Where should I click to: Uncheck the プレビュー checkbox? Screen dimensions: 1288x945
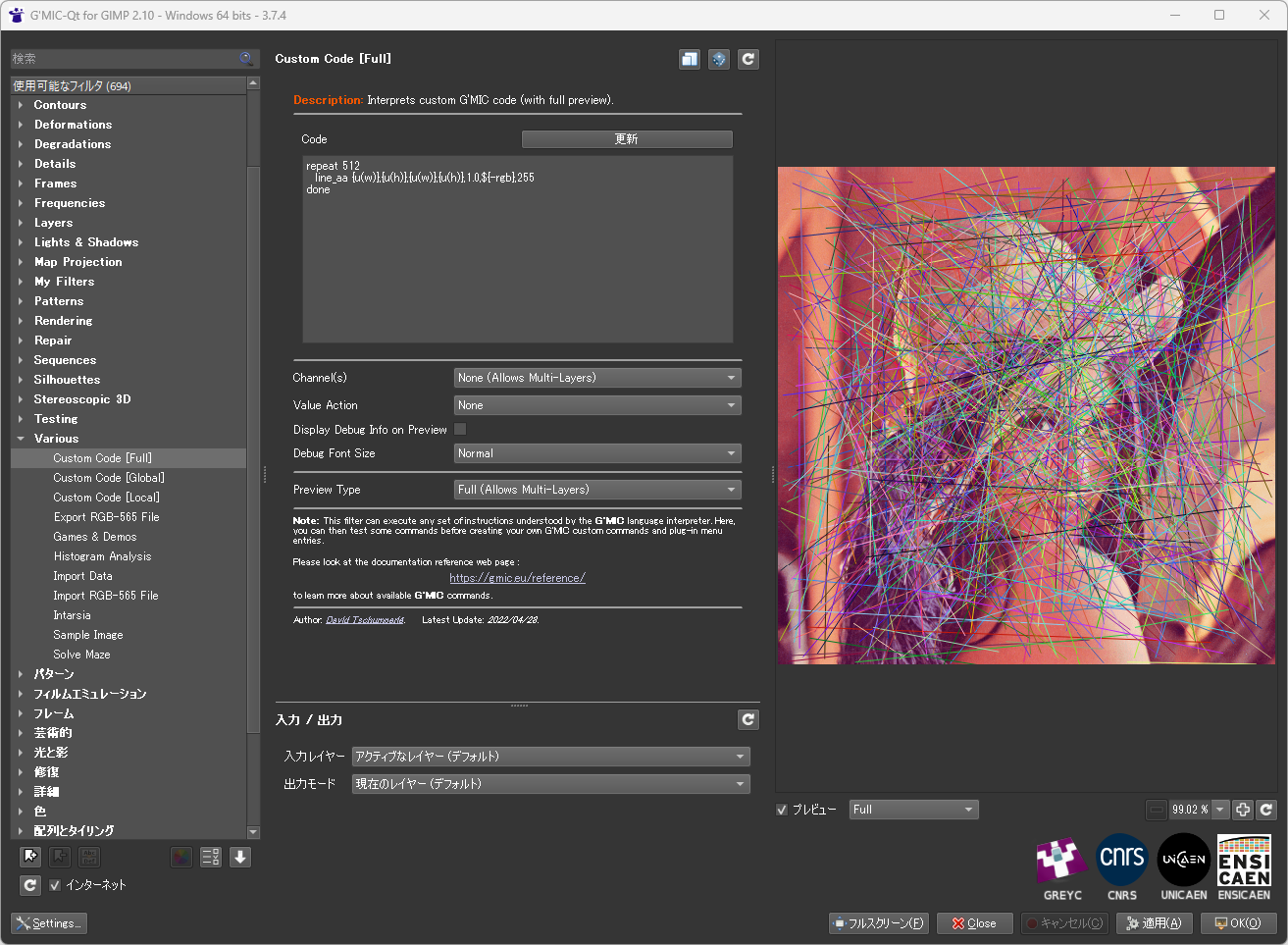(x=782, y=810)
